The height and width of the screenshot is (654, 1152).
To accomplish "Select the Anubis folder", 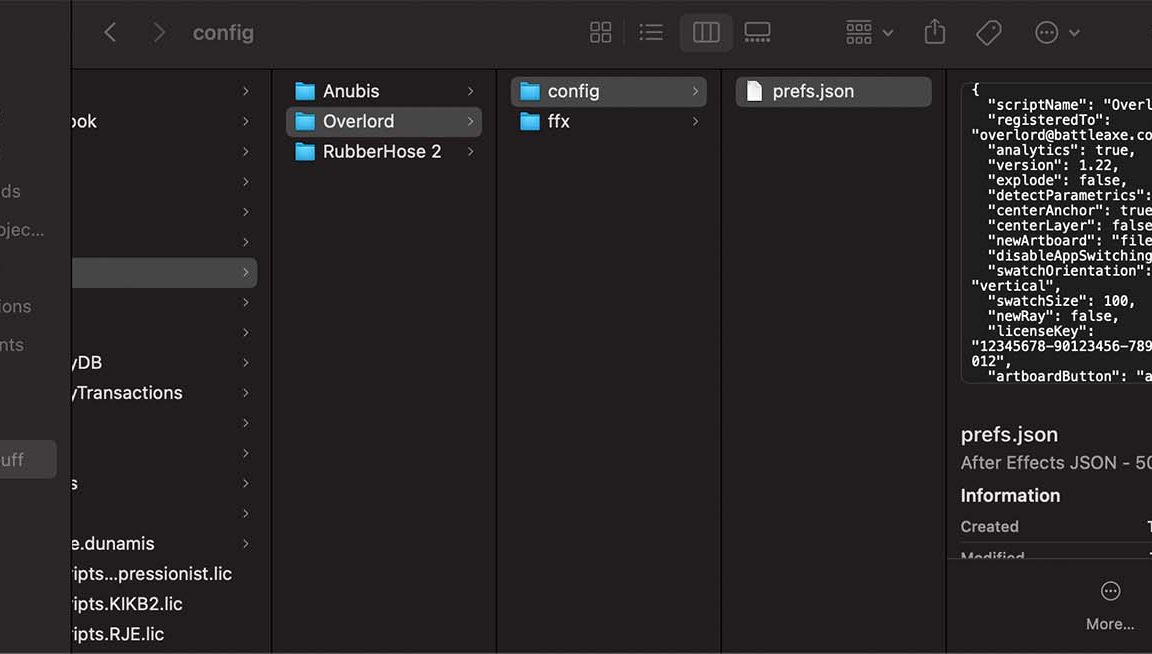I will tap(351, 91).
